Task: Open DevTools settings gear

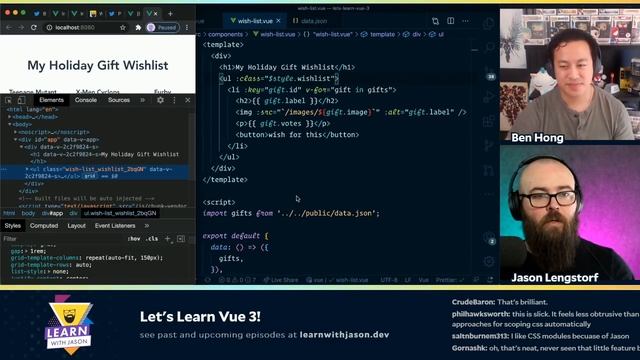Action: 160,100
